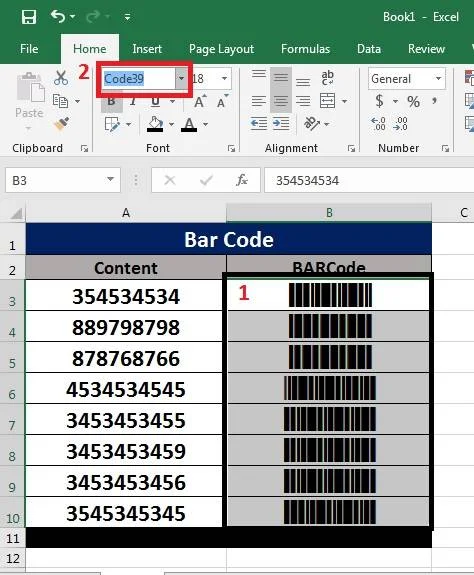Open the text Orientation options
474x575 pixels.
pyautogui.click(x=316, y=124)
